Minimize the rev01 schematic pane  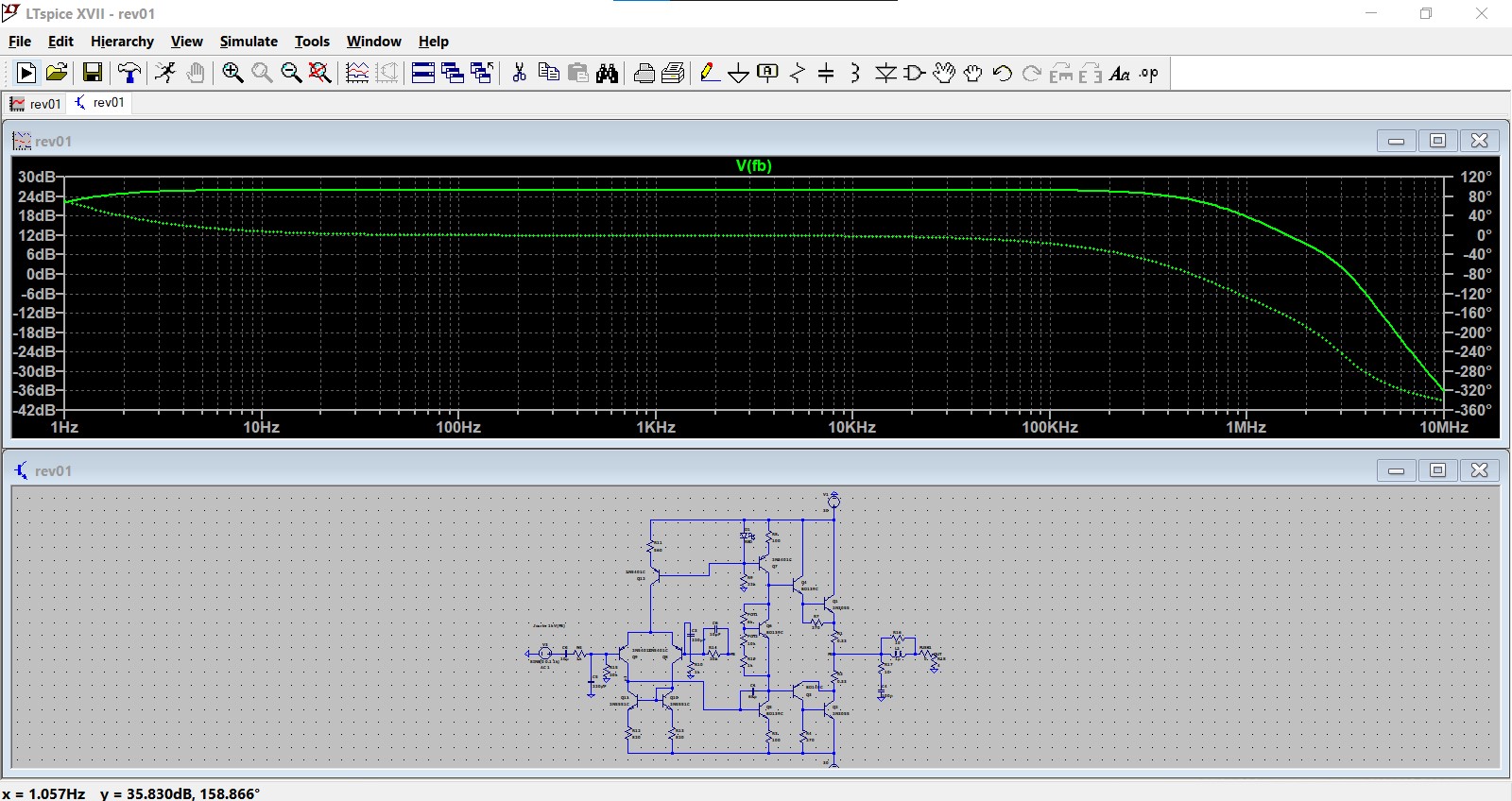[1396, 470]
